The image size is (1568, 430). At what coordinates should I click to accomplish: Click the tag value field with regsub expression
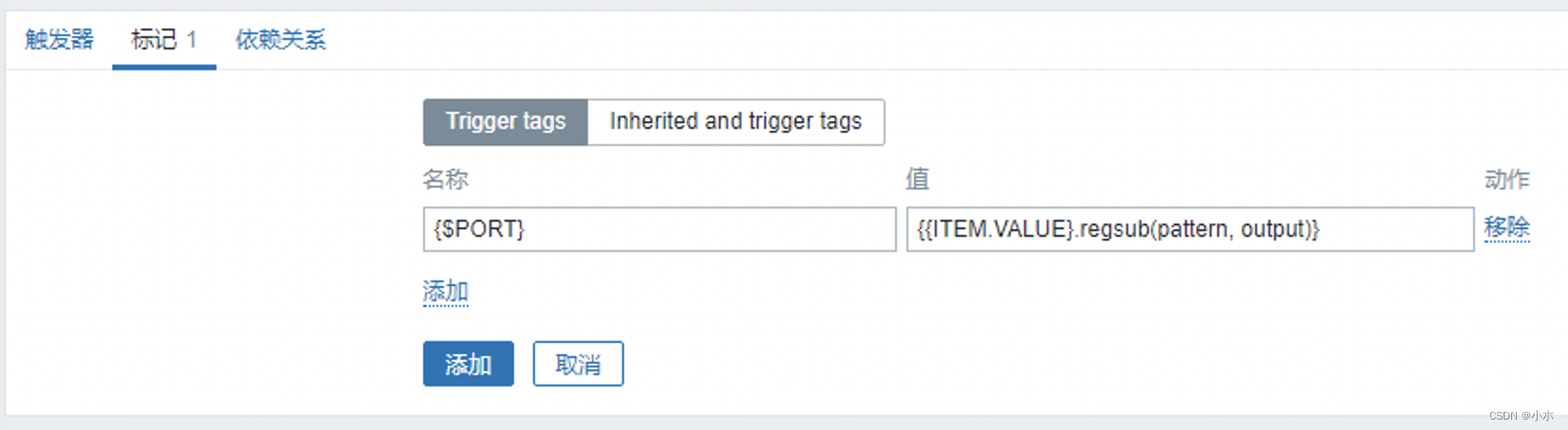[1190, 229]
